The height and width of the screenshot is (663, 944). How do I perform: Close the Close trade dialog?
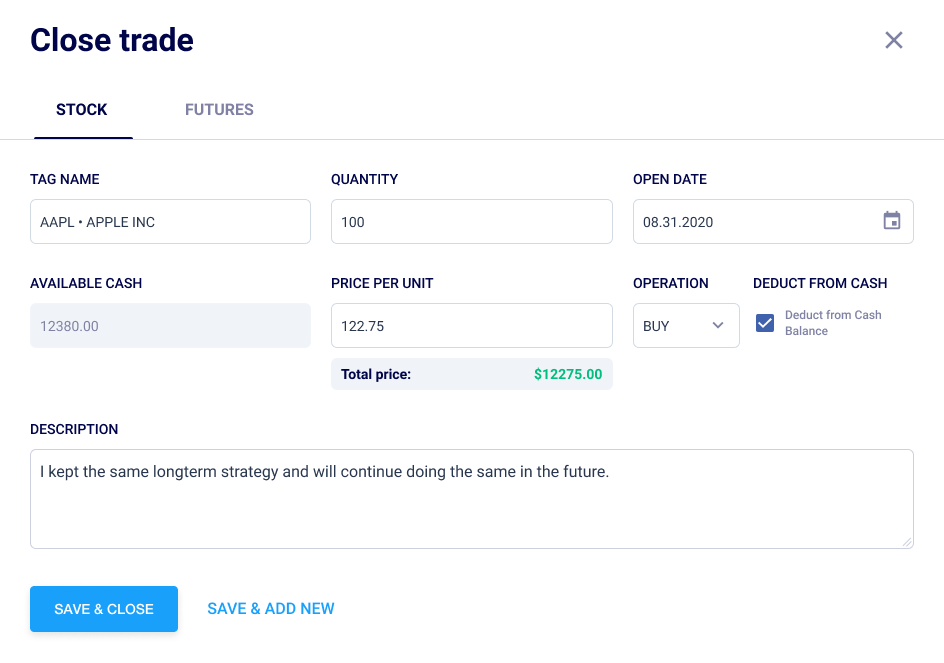coord(893,40)
